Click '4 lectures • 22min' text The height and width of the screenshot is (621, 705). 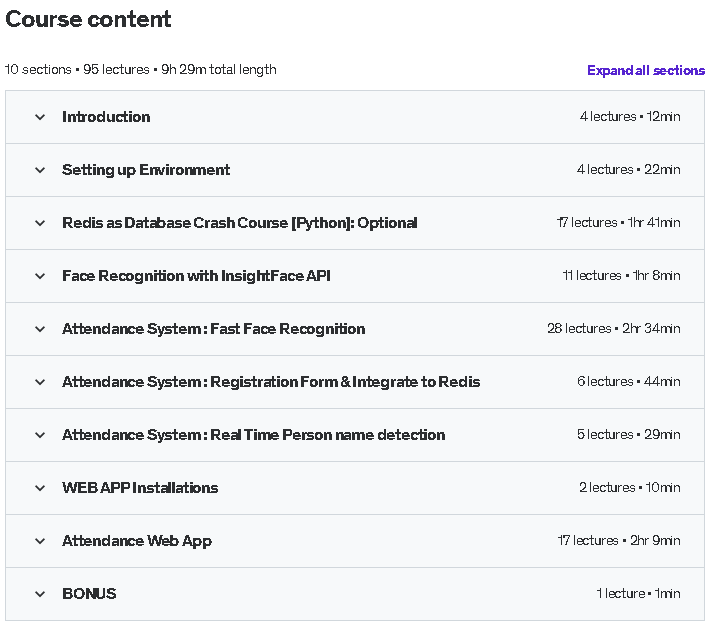coord(629,170)
